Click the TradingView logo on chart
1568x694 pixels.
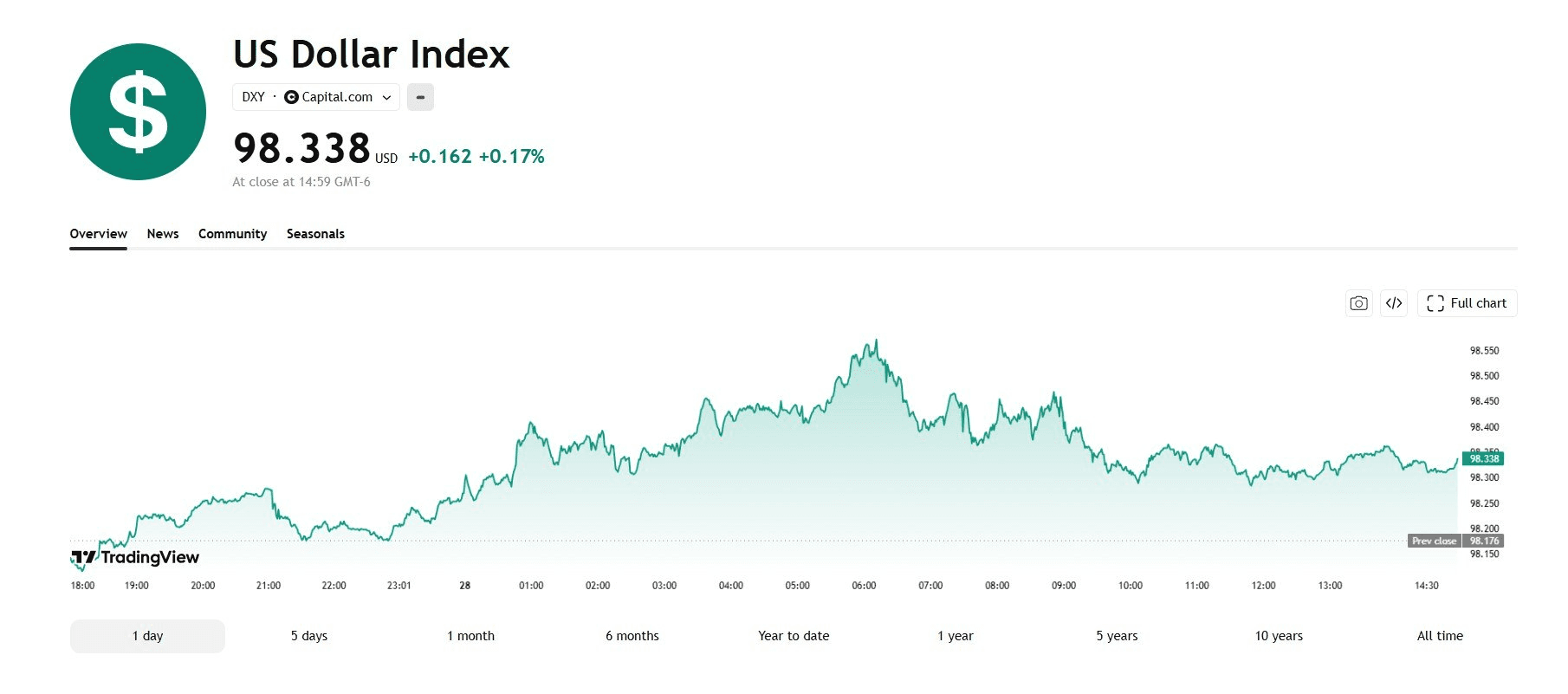point(135,557)
